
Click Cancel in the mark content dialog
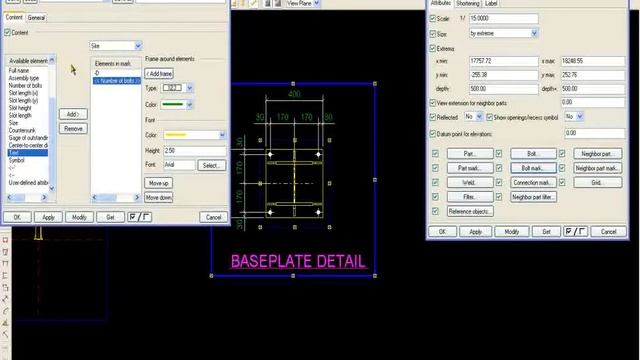(213, 217)
